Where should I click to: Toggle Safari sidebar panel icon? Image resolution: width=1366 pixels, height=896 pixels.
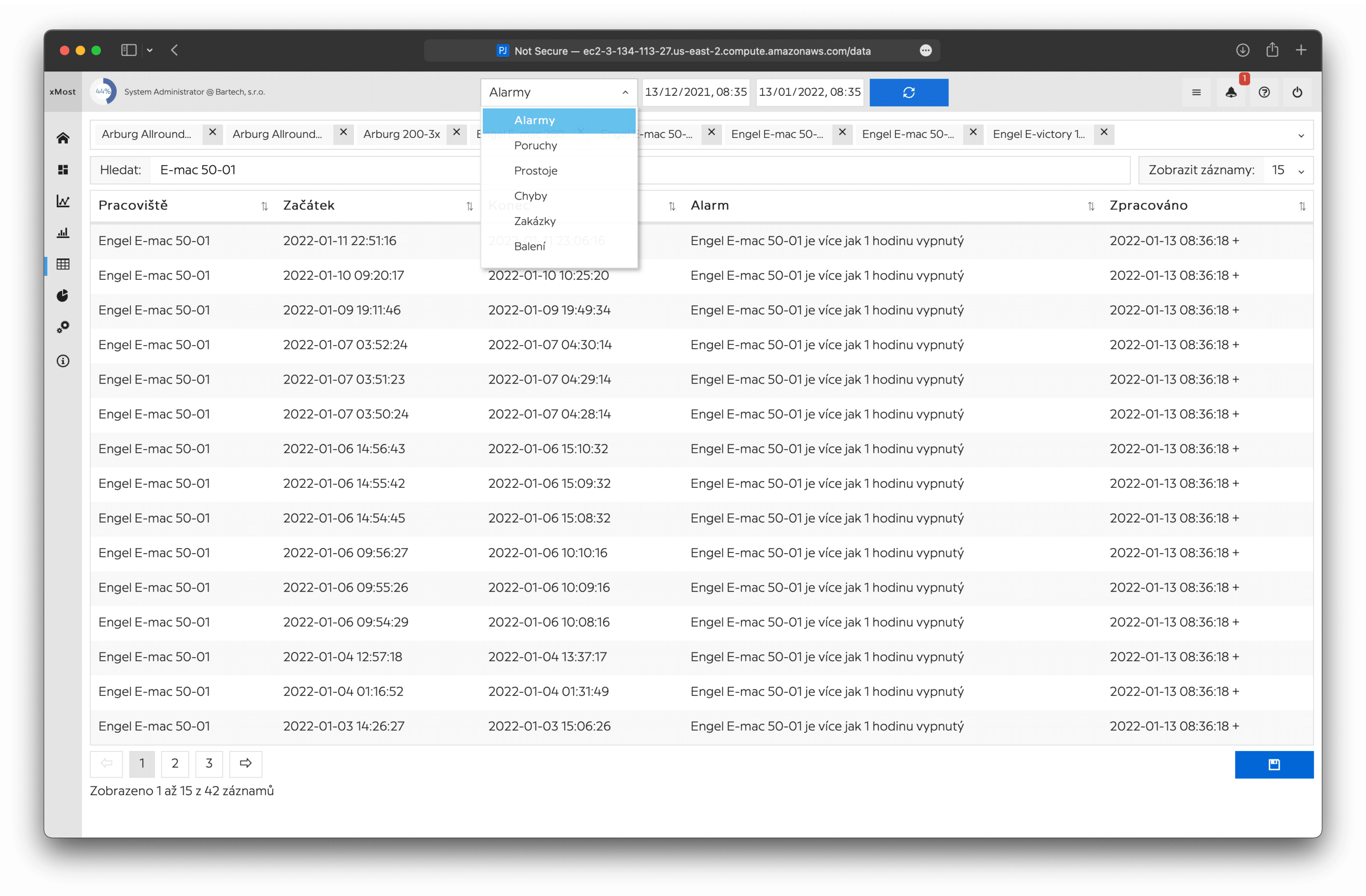[x=129, y=50]
